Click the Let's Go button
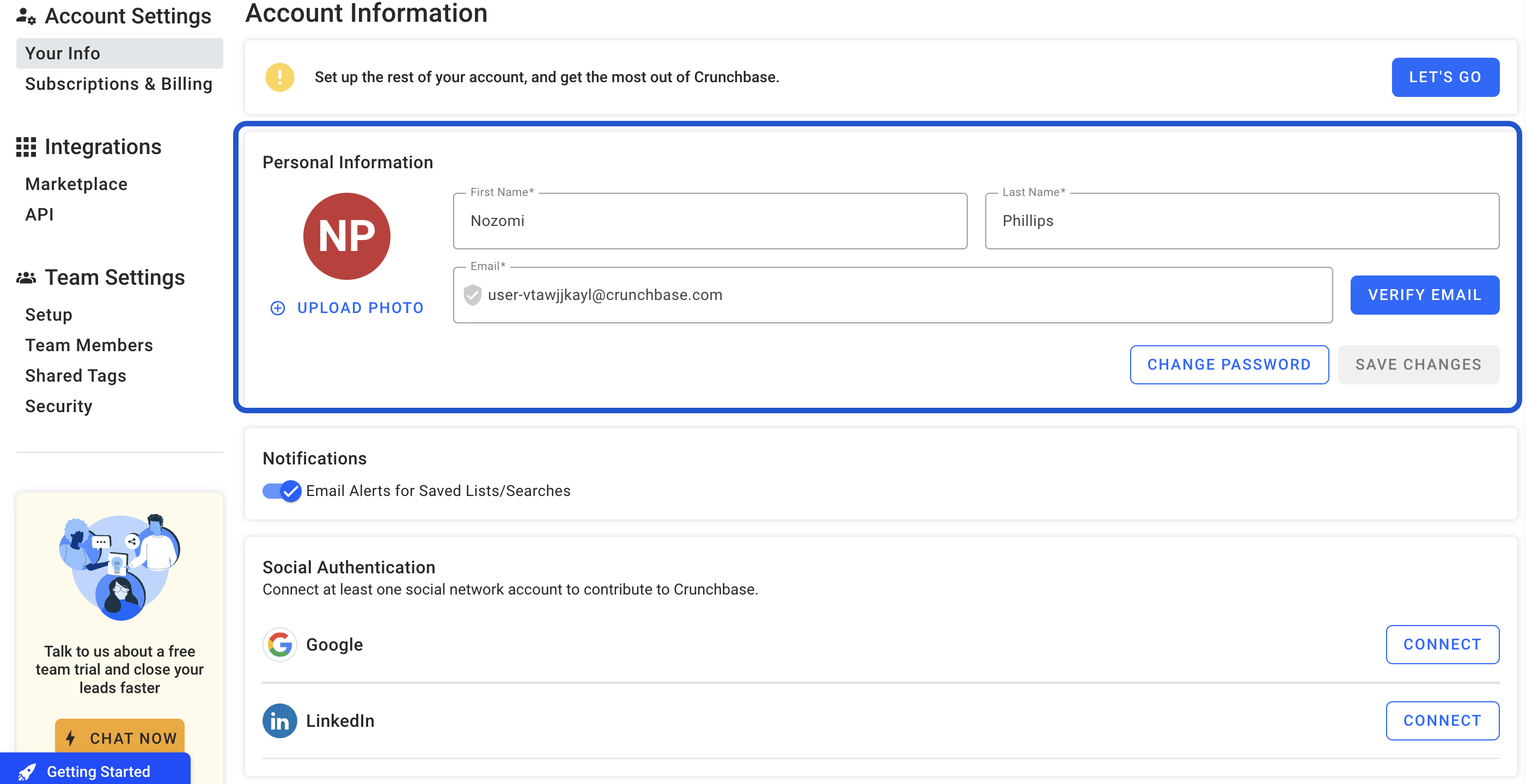Viewport: 1526px width, 784px height. [1445, 77]
